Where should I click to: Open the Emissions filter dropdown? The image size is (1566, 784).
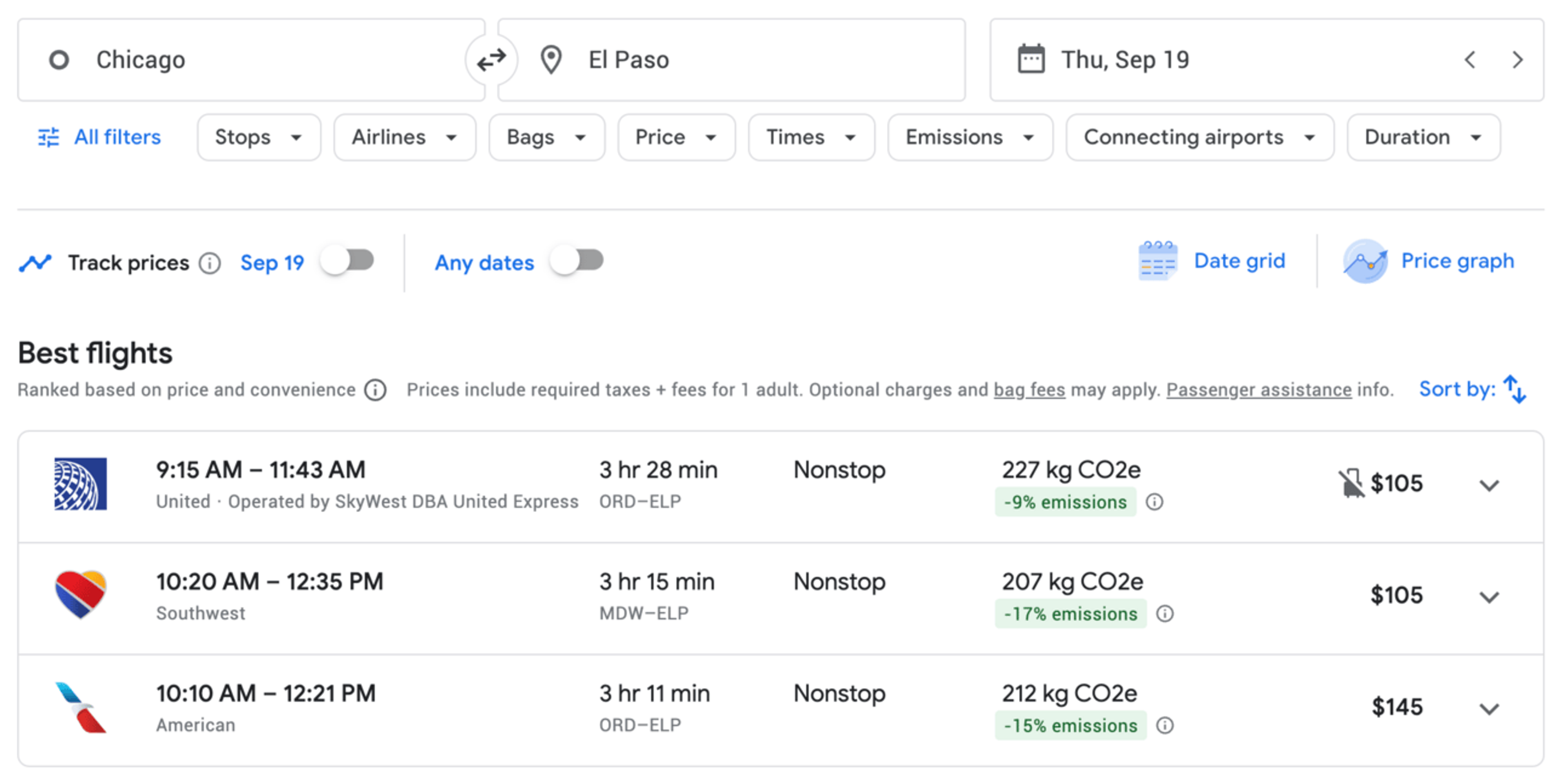pos(970,137)
